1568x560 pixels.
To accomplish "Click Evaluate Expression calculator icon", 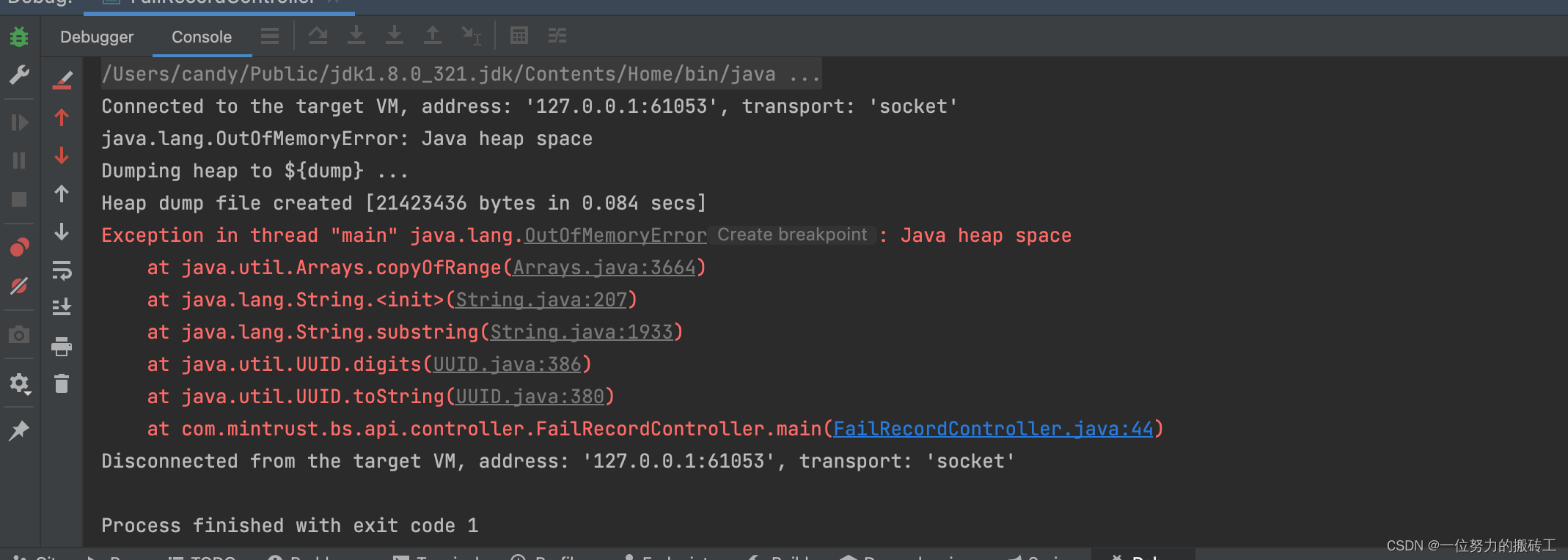I will (x=519, y=35).
